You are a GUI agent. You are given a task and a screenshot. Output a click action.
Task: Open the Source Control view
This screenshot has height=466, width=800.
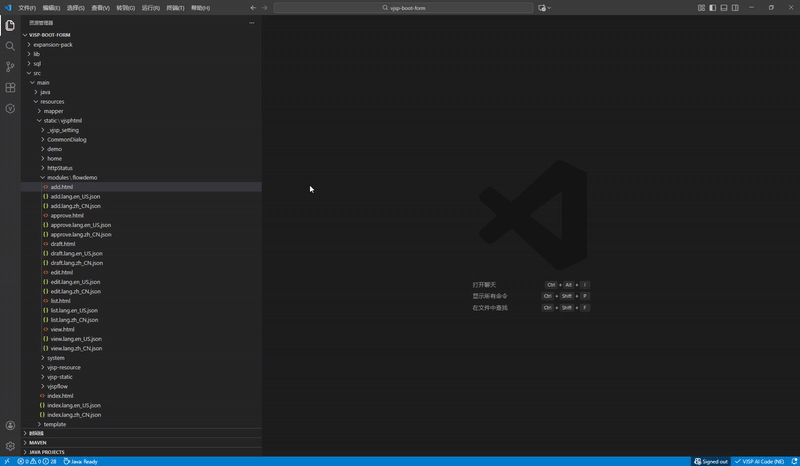pos(10,67)
